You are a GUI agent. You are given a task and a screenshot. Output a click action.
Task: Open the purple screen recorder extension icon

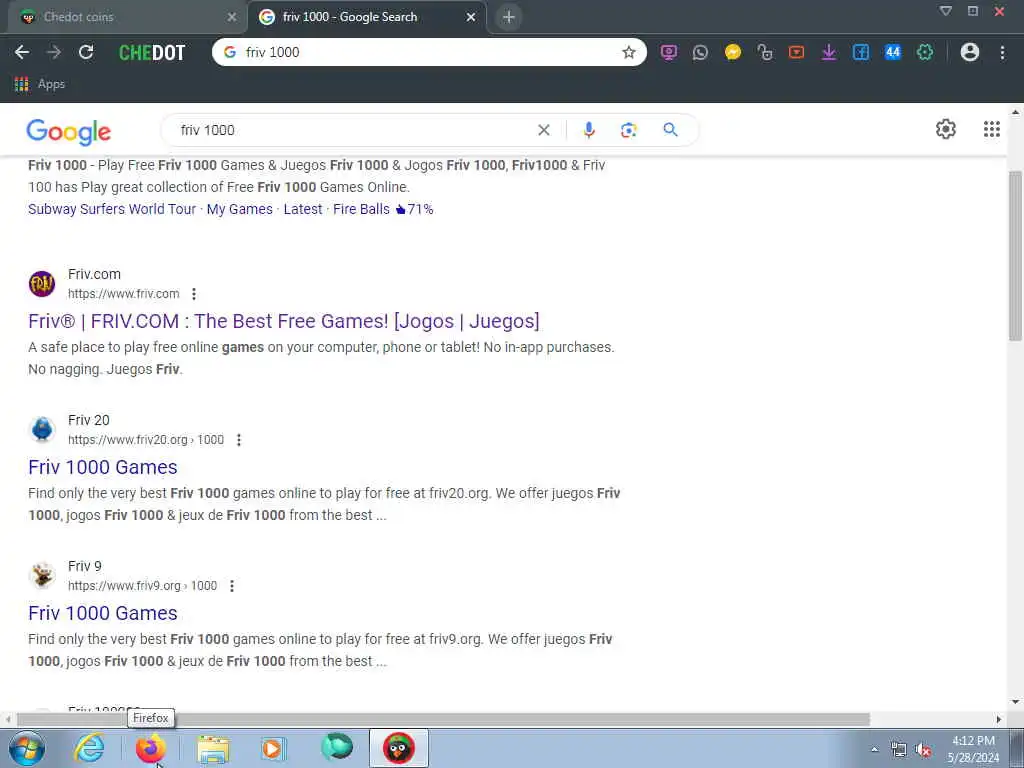tap(669, 52)
